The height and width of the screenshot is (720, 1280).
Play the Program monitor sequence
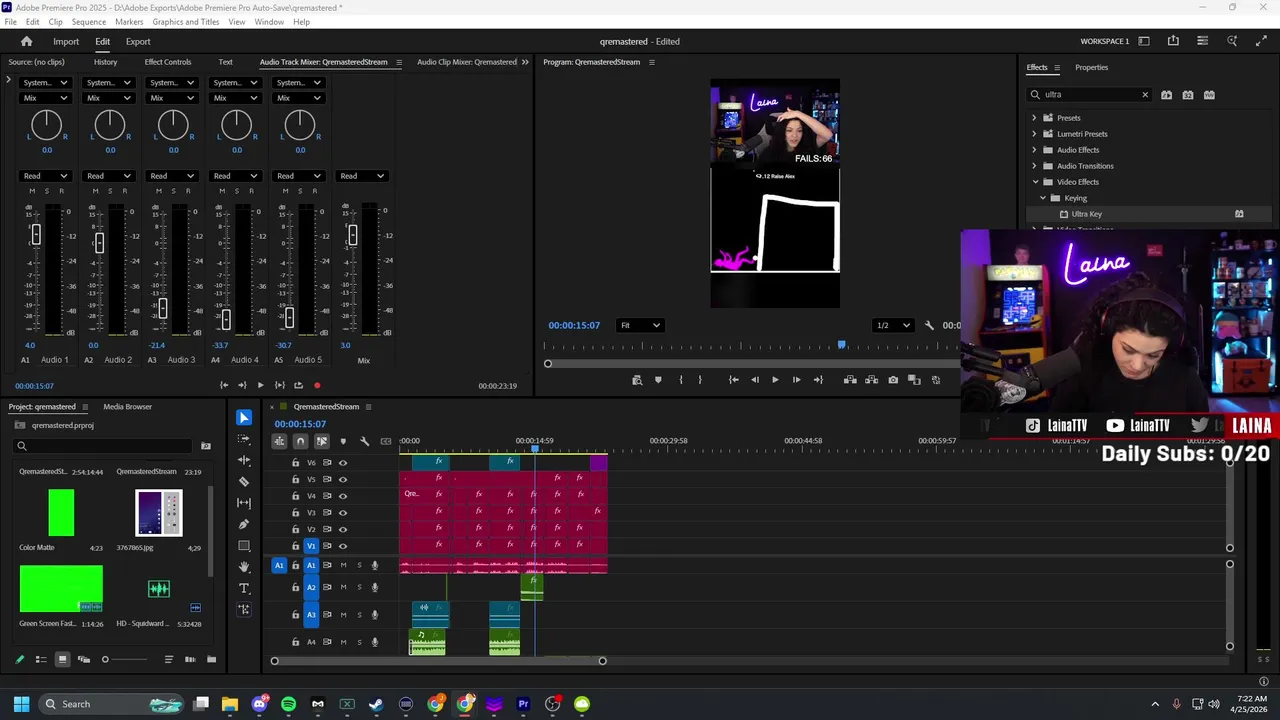click(775, 380)
